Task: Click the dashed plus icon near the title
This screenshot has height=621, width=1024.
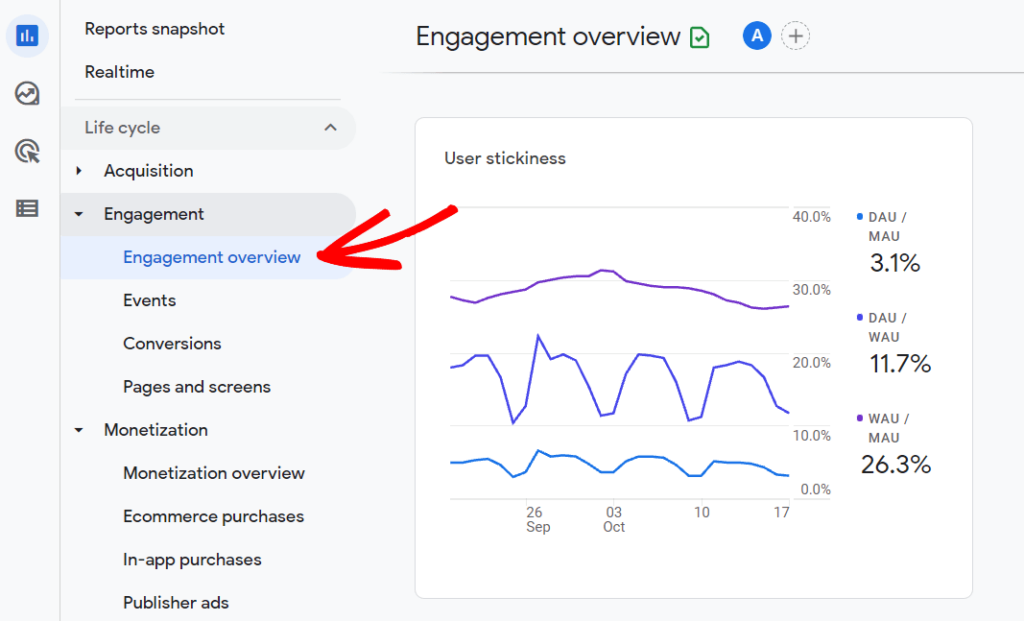Action: tap(796, 36)
